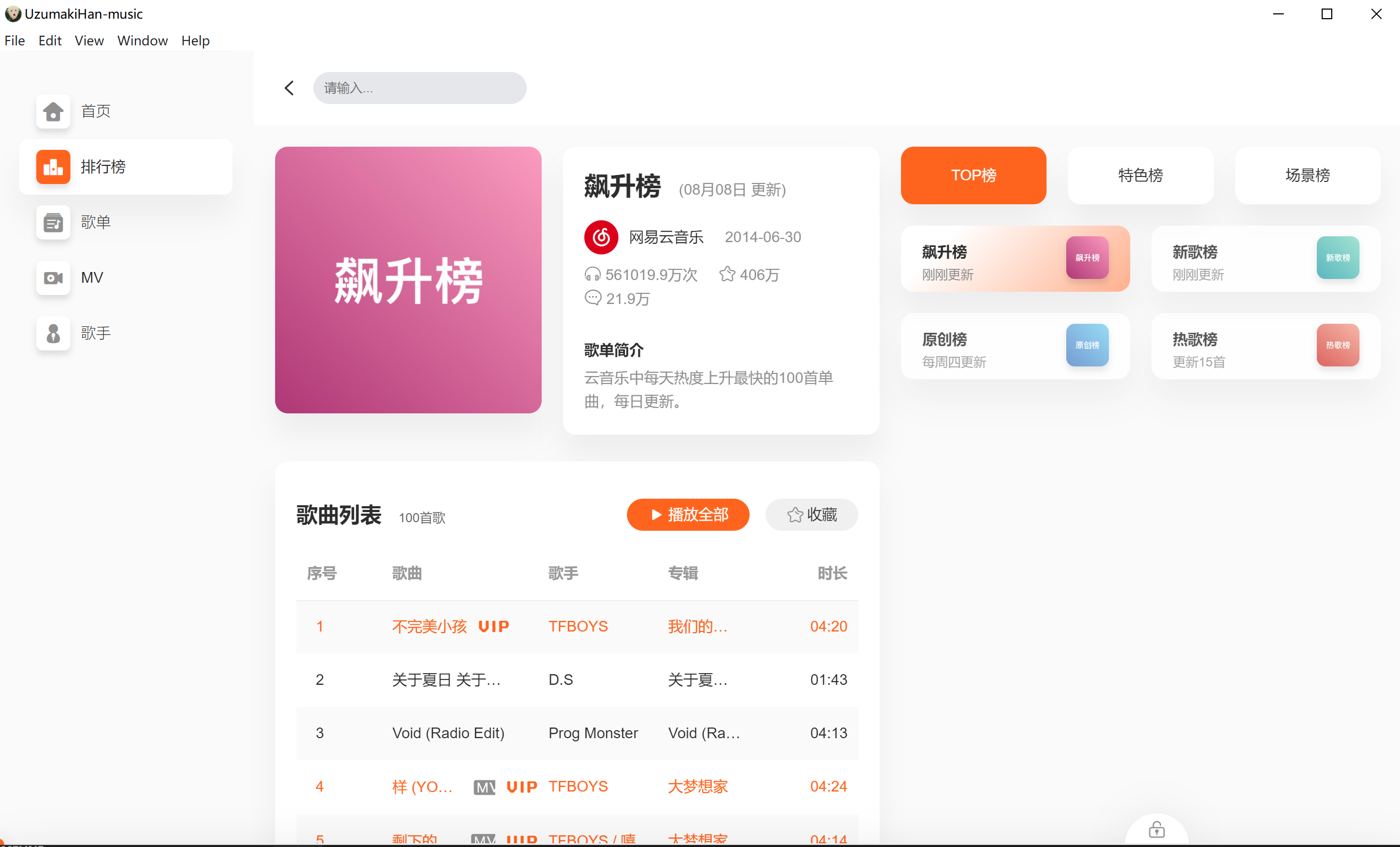The height and width of the screenshot is (847, 1400).
Task: Click the red NetEase Cloud Music logo
Action: pyautogui.click(x=600, y=237)
